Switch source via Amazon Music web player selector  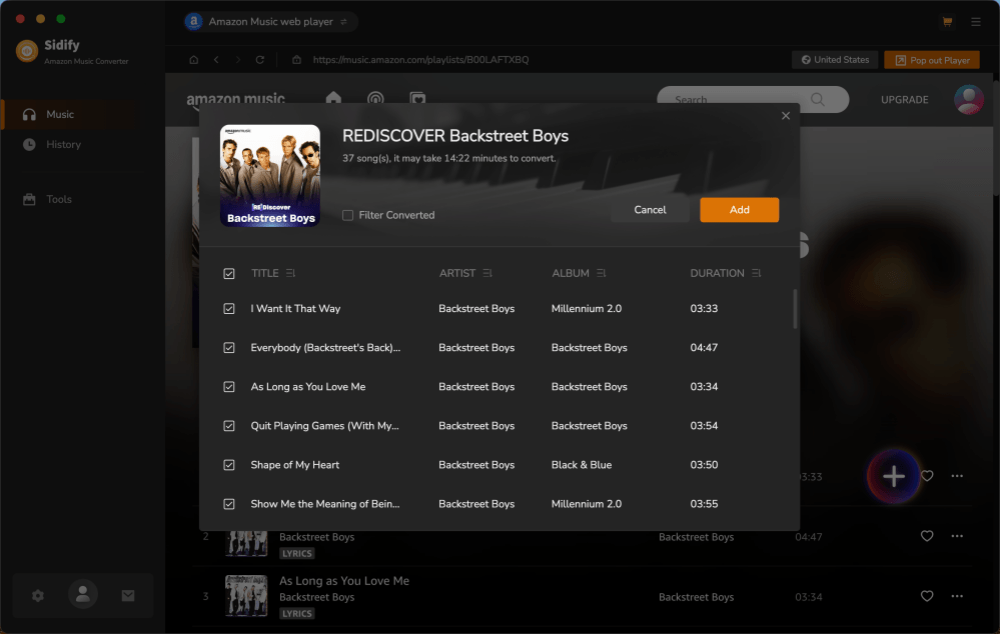tap(270, 22)
